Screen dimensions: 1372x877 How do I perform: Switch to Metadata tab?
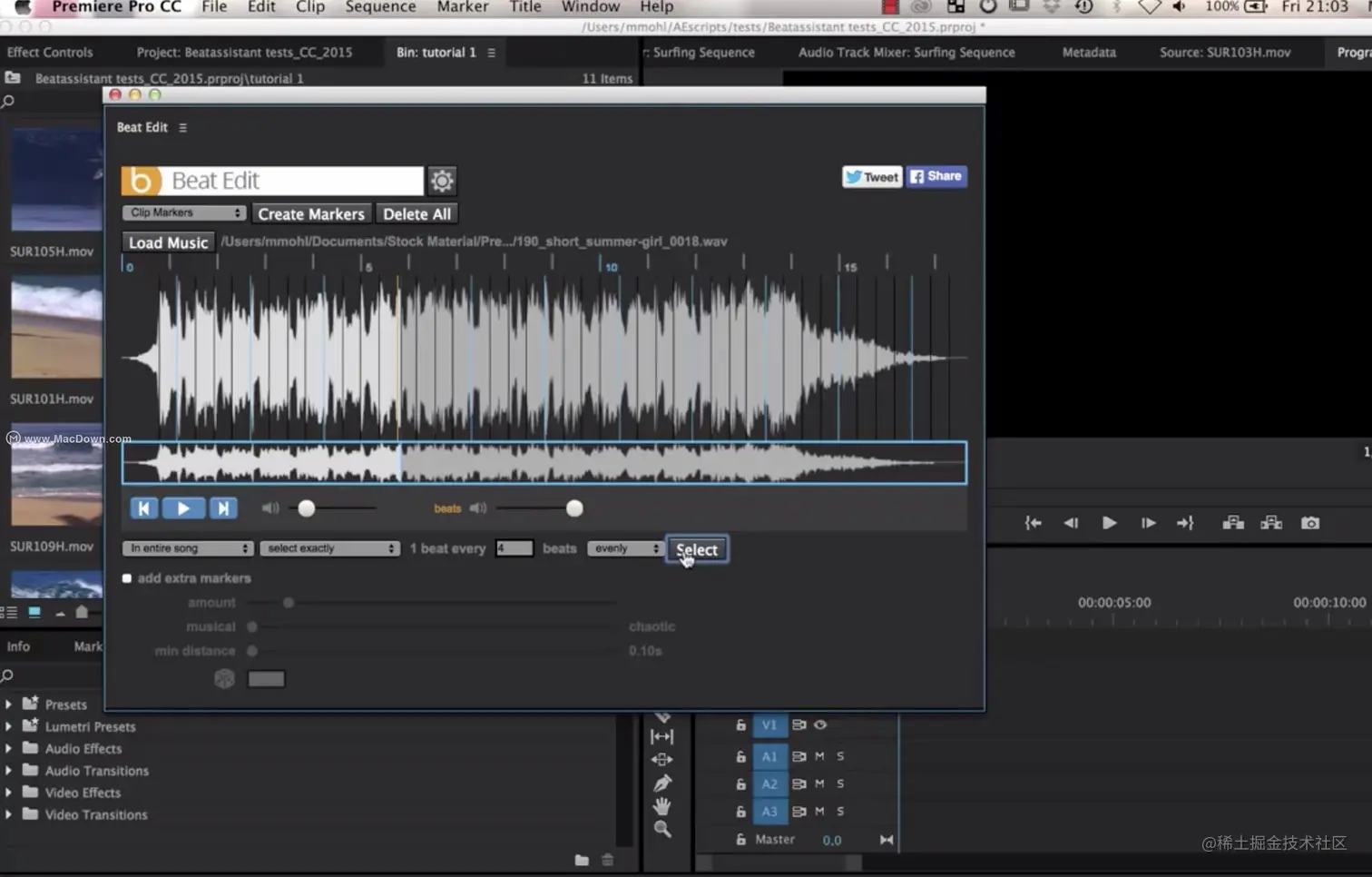click(x=1089, y=53)
